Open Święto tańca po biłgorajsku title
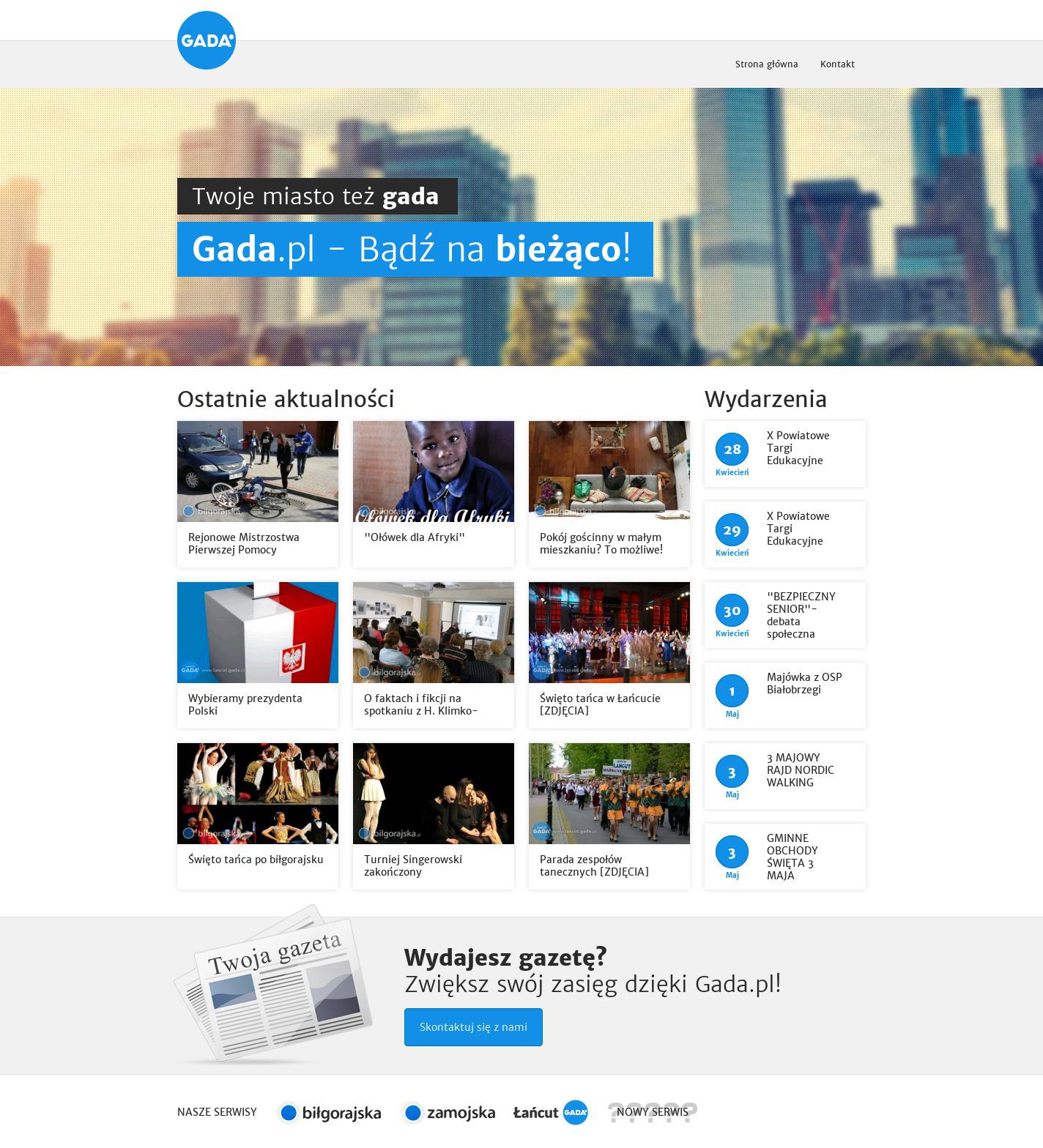Image resolution: width=1043 pixels, height=1148 pixels. tap(256, 860)
